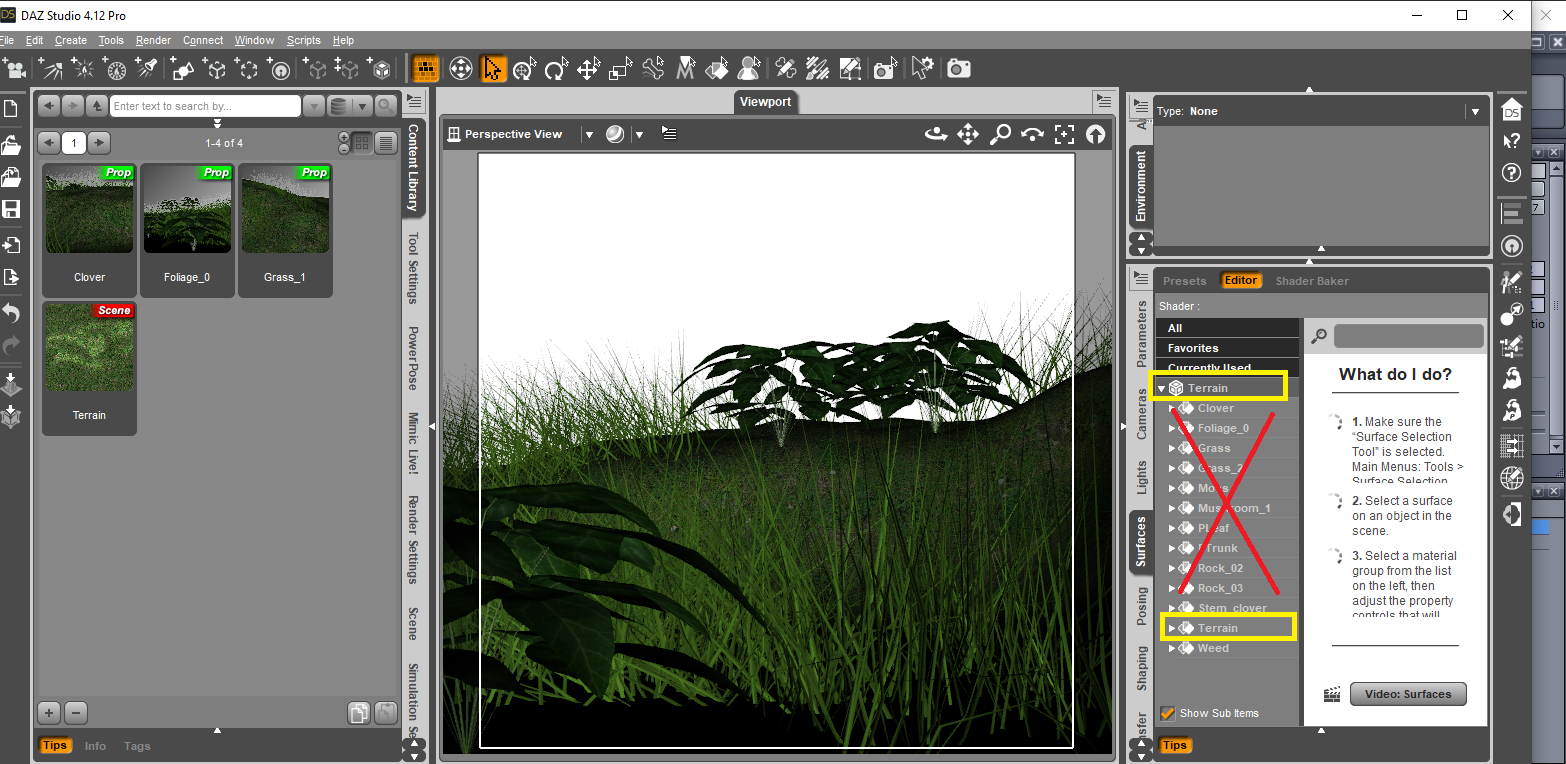Click the save file icon in left sidebar
The image size is (1566, 764).
(12, 209)
